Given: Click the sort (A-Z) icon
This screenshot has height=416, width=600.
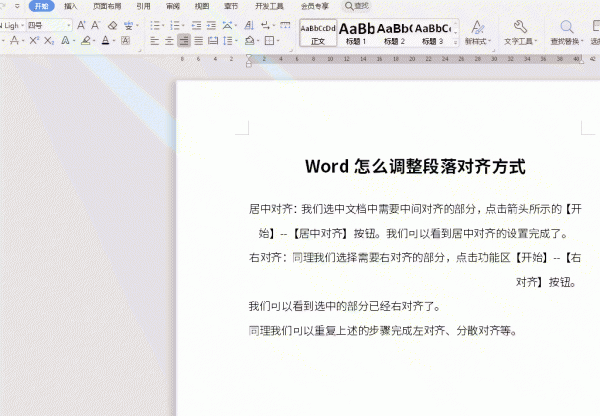Looking at the screenshot, I should point(249,26).
